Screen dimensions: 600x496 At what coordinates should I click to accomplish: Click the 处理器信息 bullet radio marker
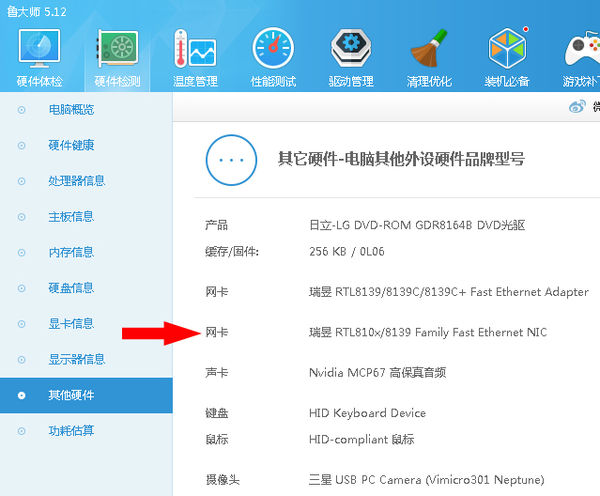21,181
